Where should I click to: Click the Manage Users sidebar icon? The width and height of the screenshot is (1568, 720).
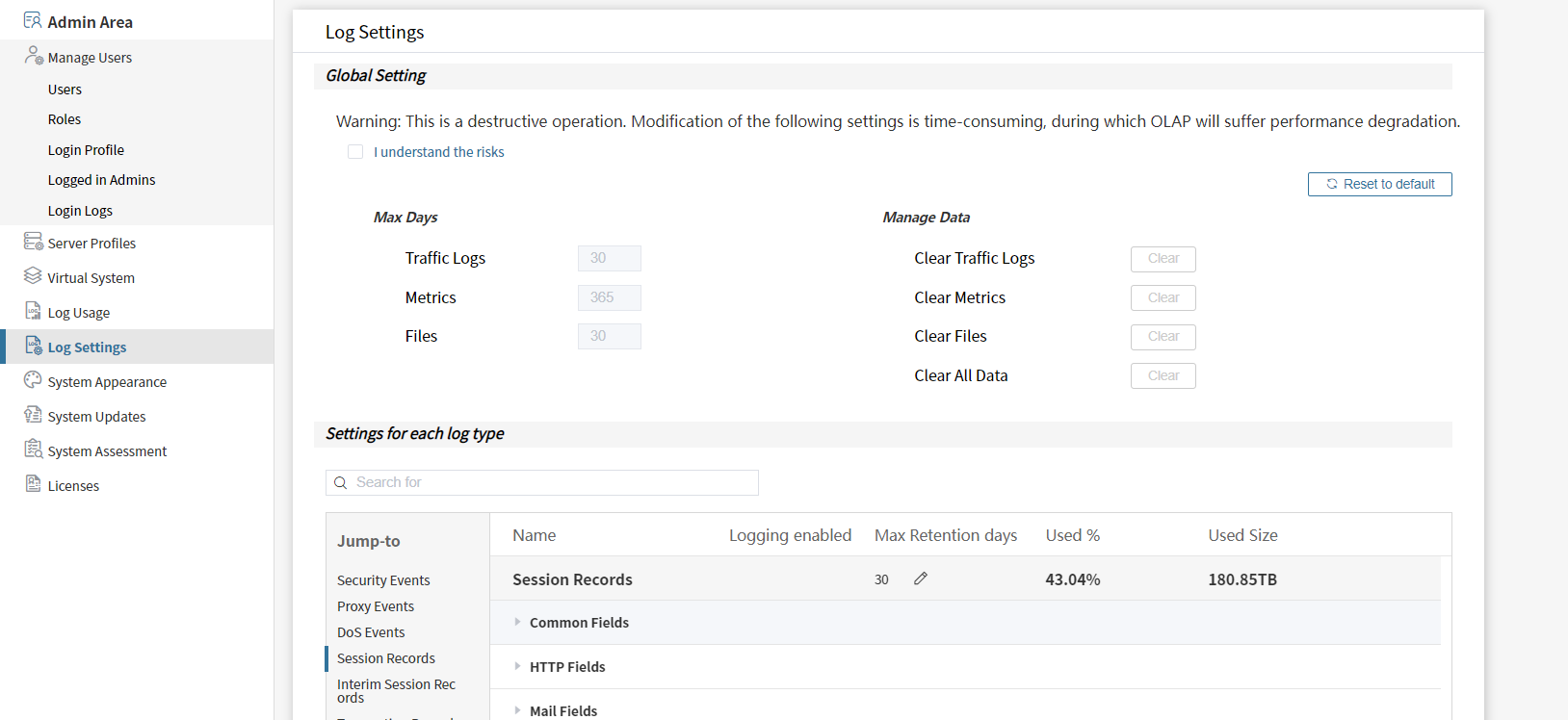pyautogui.click(x=34, y=56)
